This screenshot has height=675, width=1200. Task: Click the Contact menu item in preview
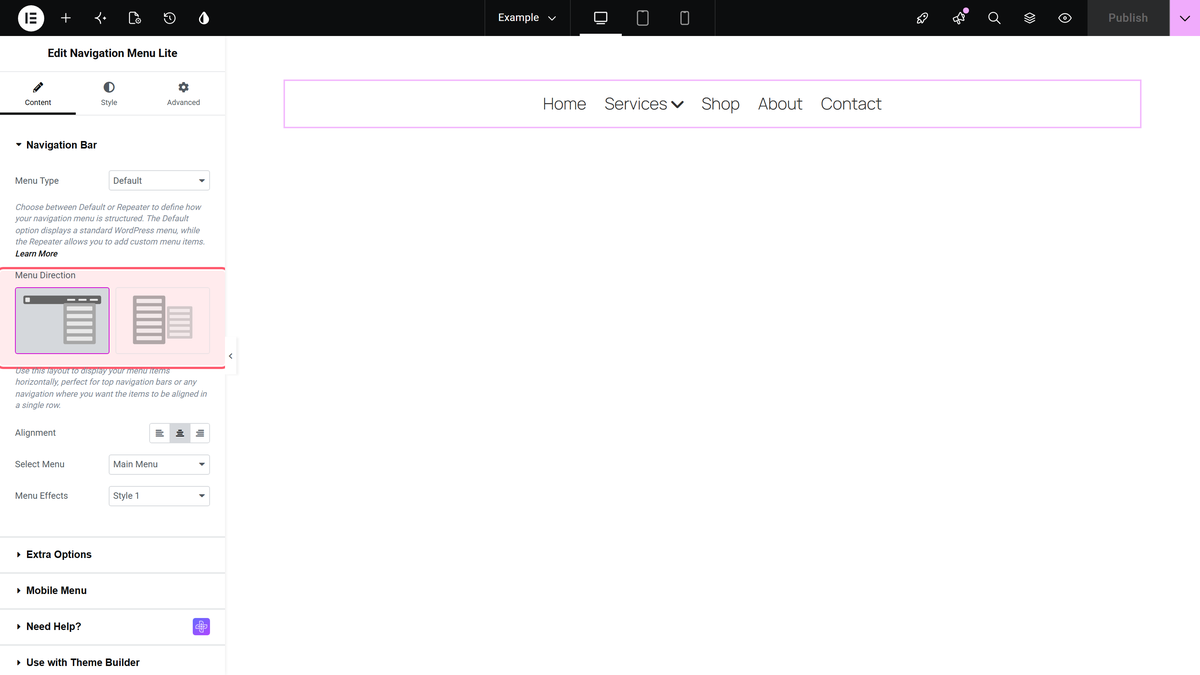(851, 104)
